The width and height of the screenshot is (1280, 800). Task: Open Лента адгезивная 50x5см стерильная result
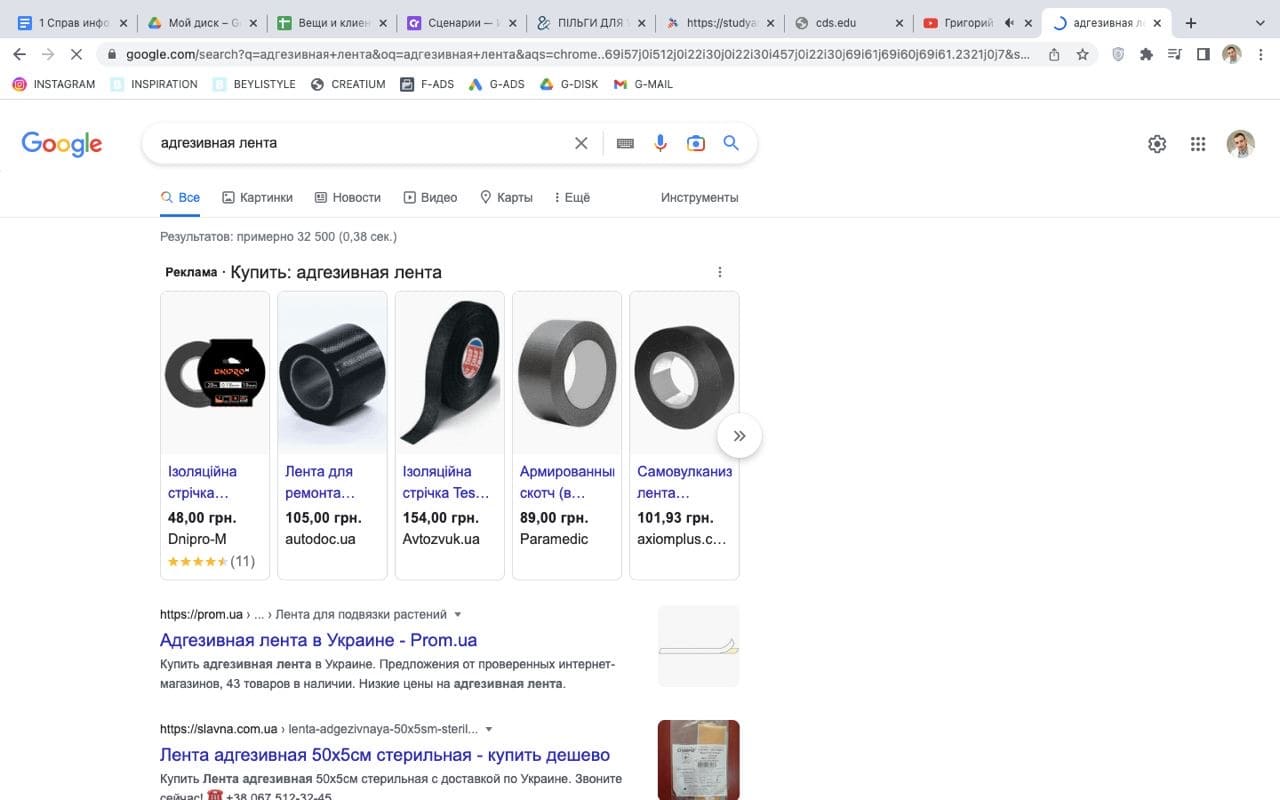[x=385, y=755]
